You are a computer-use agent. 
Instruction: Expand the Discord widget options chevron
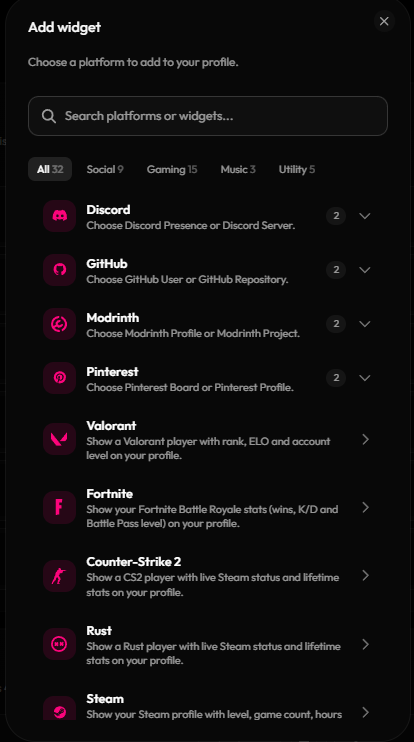click(364, 216)
